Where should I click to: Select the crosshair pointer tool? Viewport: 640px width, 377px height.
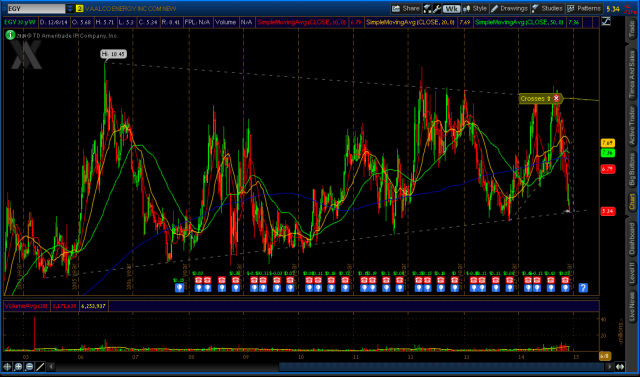point(7,367)
